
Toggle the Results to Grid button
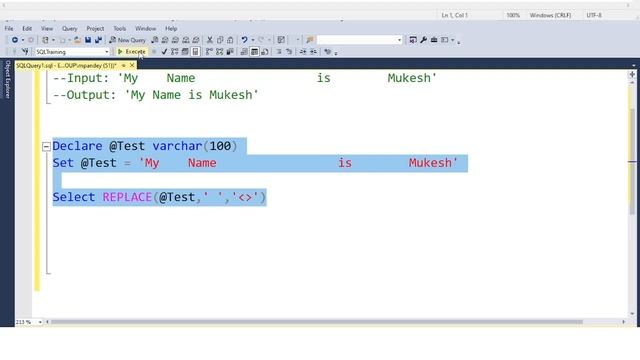click(254, 52)
